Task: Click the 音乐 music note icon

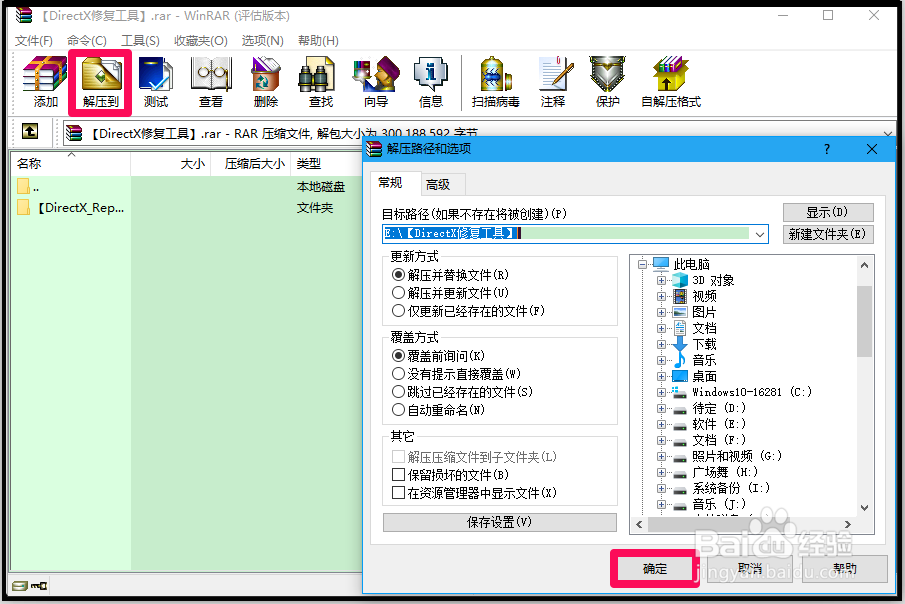Action: pyautogui.click(x=680, y=360)
